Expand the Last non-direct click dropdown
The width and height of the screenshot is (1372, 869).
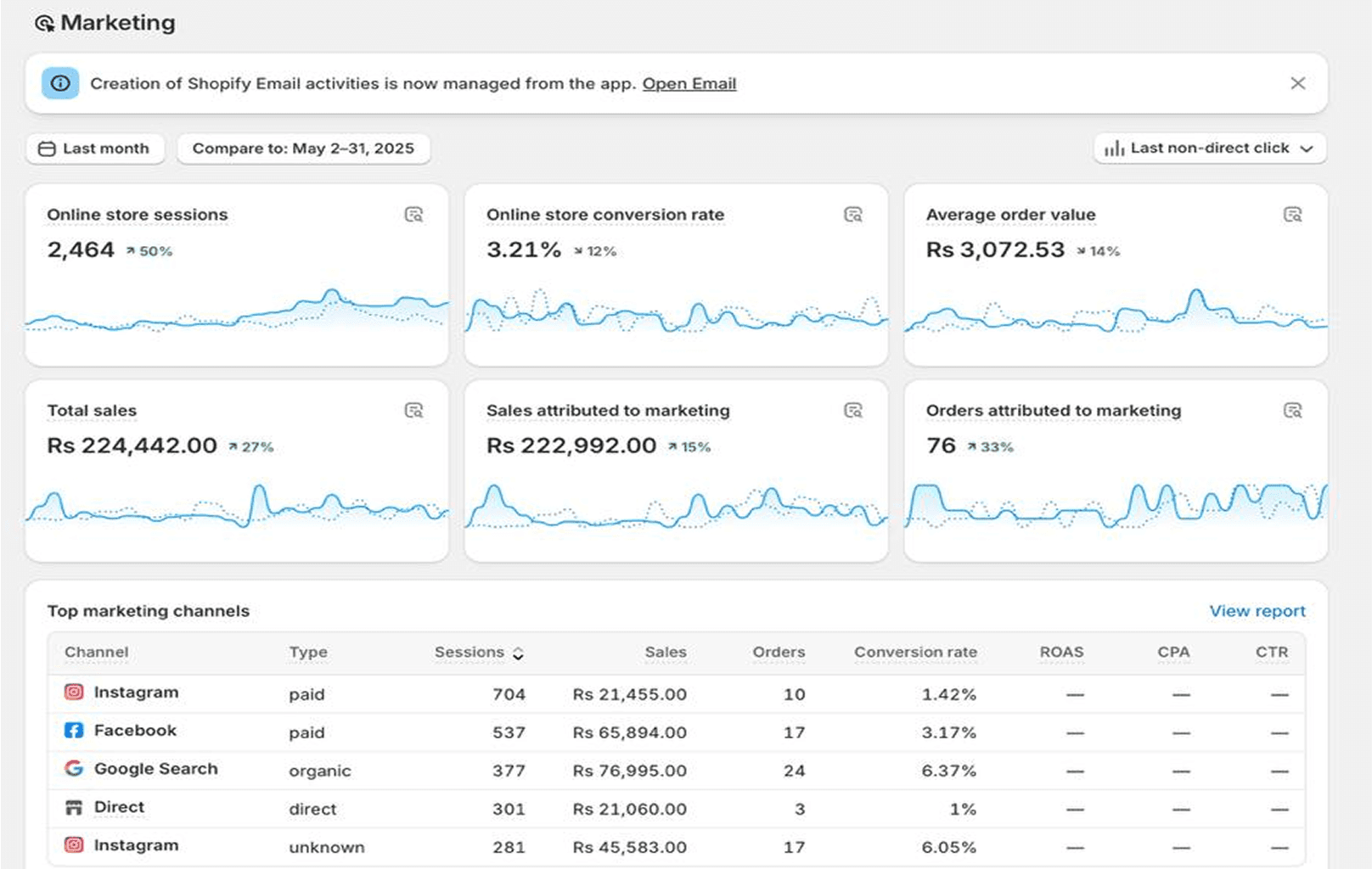point(1209,149)
